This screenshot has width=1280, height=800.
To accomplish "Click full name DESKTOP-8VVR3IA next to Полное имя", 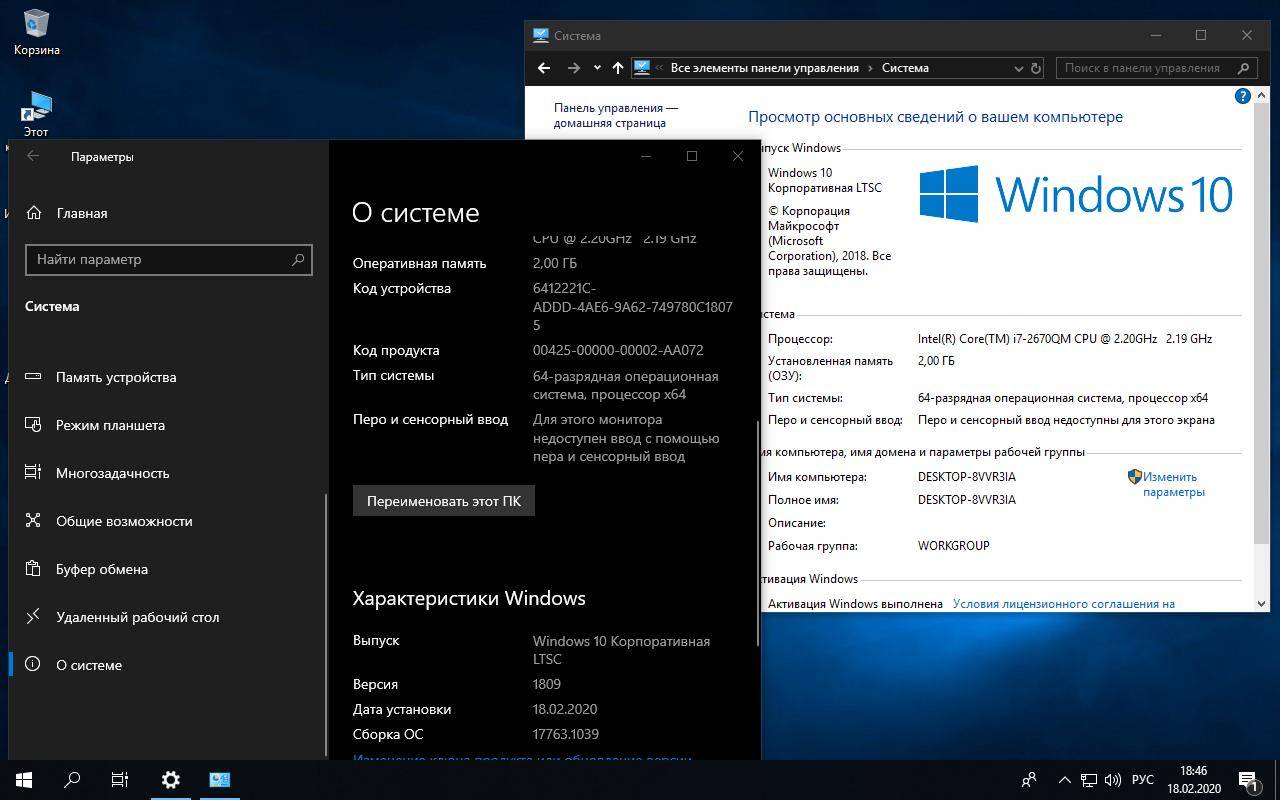I will [967, 500].
